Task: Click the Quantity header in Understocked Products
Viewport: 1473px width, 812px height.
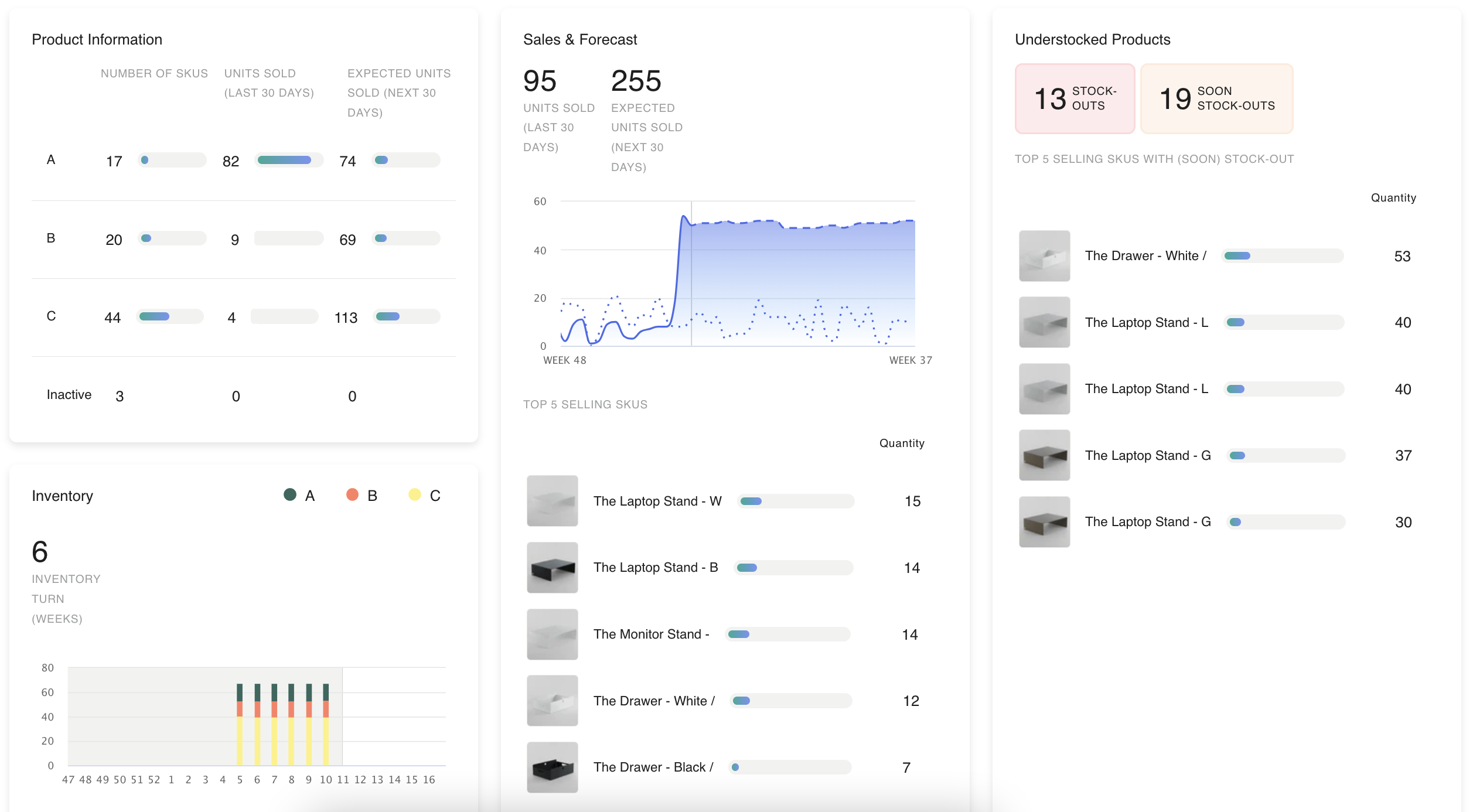Action: (1393, 198)
